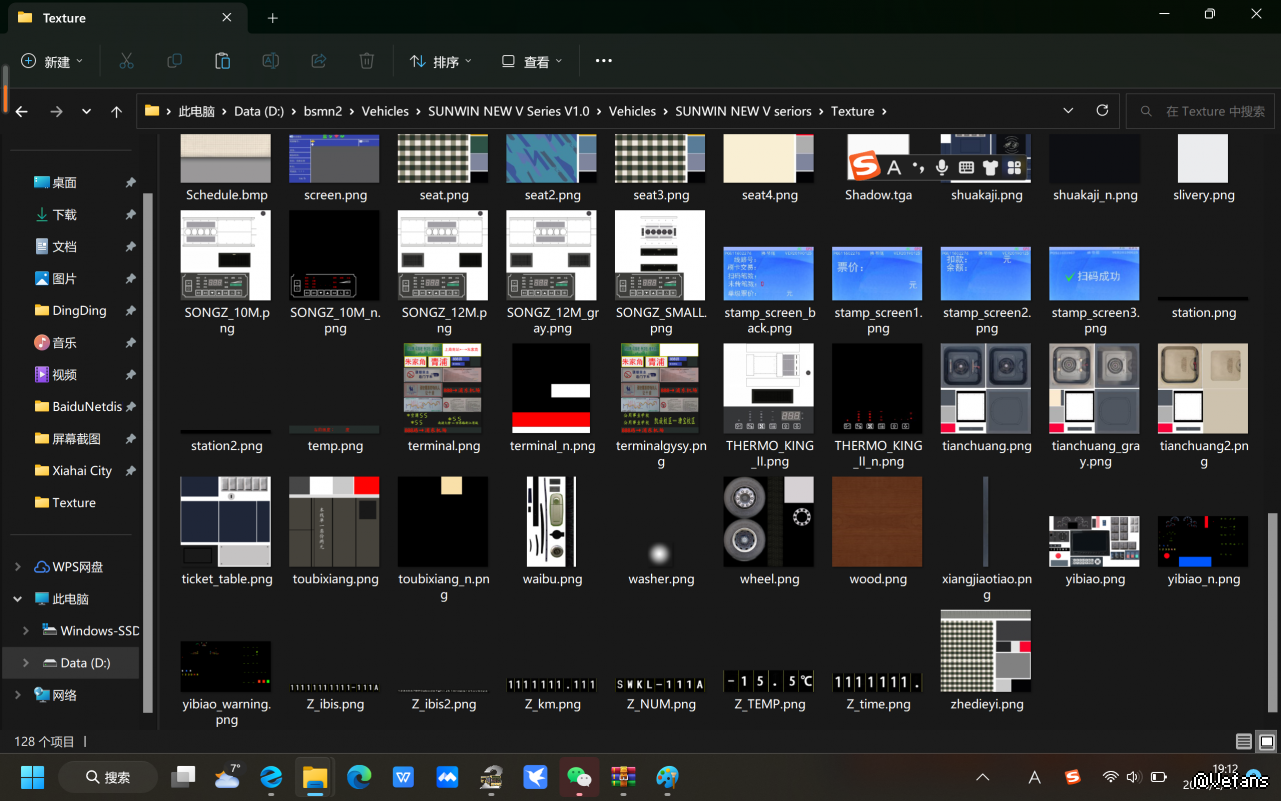This screenshot has width=1281, height=801.
Task: Go up one folder level
Action: coord(116,112)
